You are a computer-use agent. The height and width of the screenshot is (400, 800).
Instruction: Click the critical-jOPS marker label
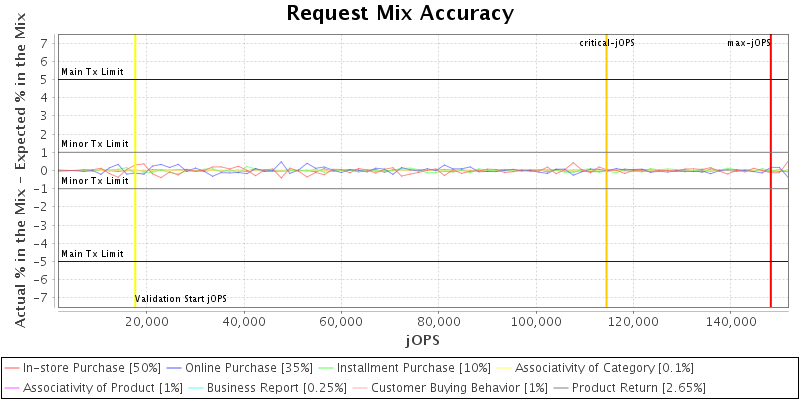pyautogui.click(x=605, y=43)
